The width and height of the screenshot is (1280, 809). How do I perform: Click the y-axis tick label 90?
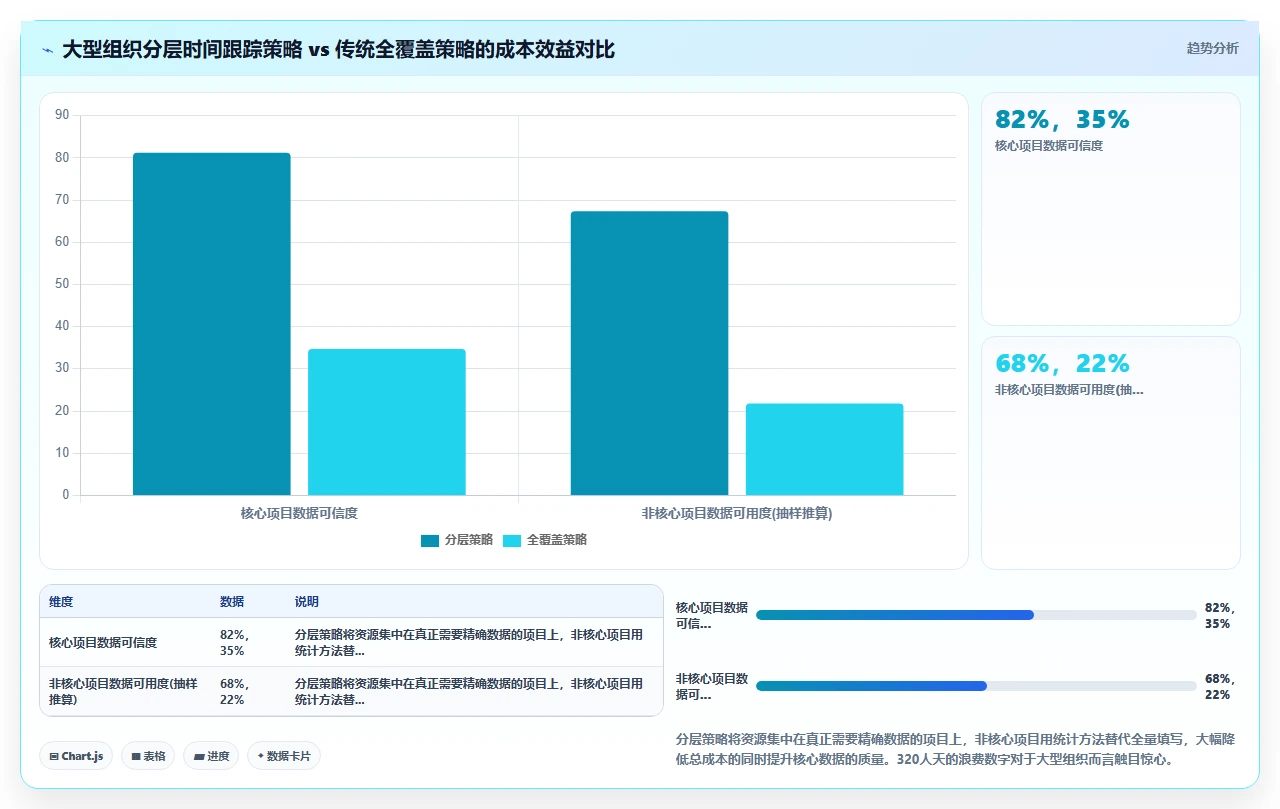point(62,115)
